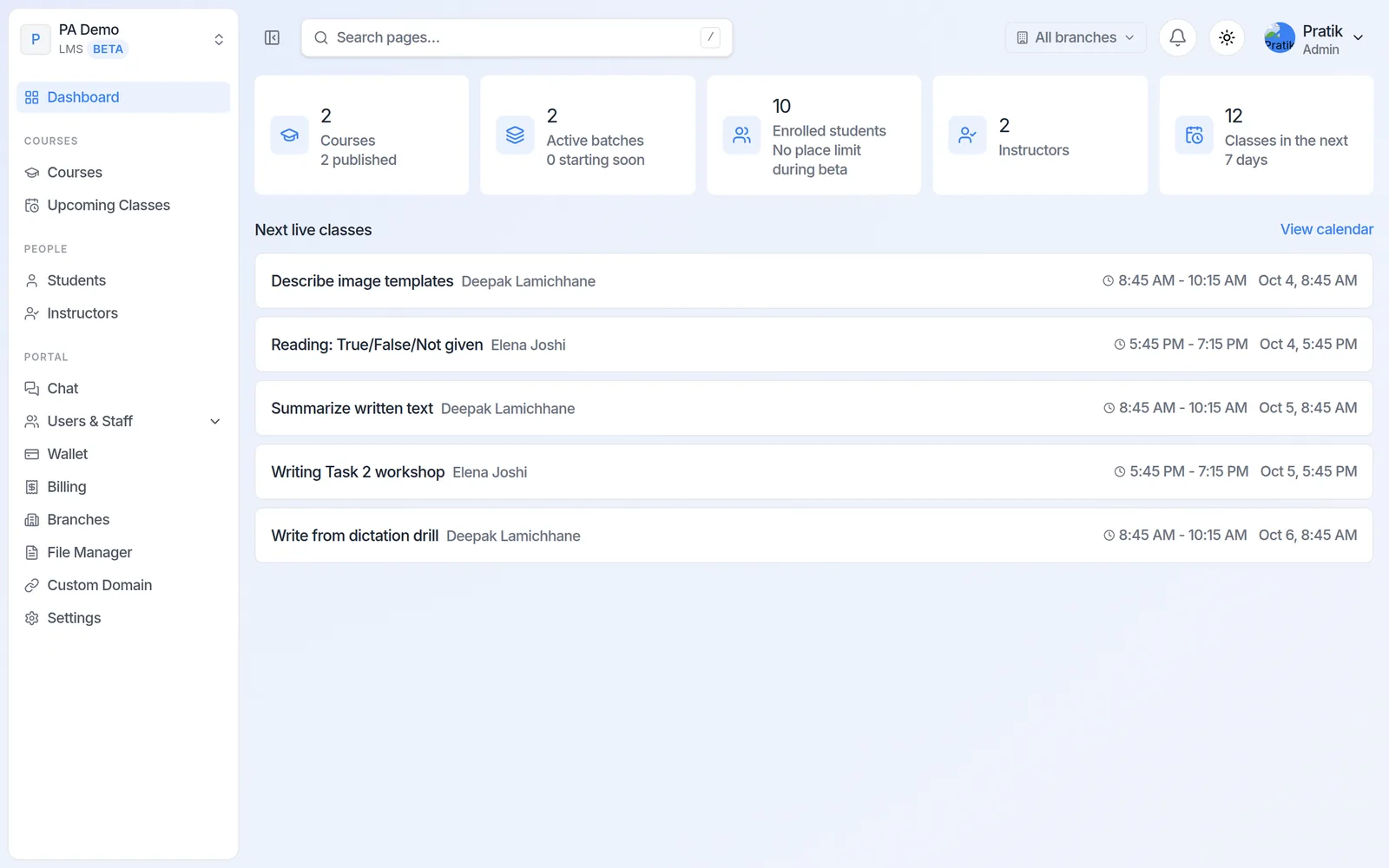Click the P workspace logo tile
1389x868 pixels.
[36, 39]
